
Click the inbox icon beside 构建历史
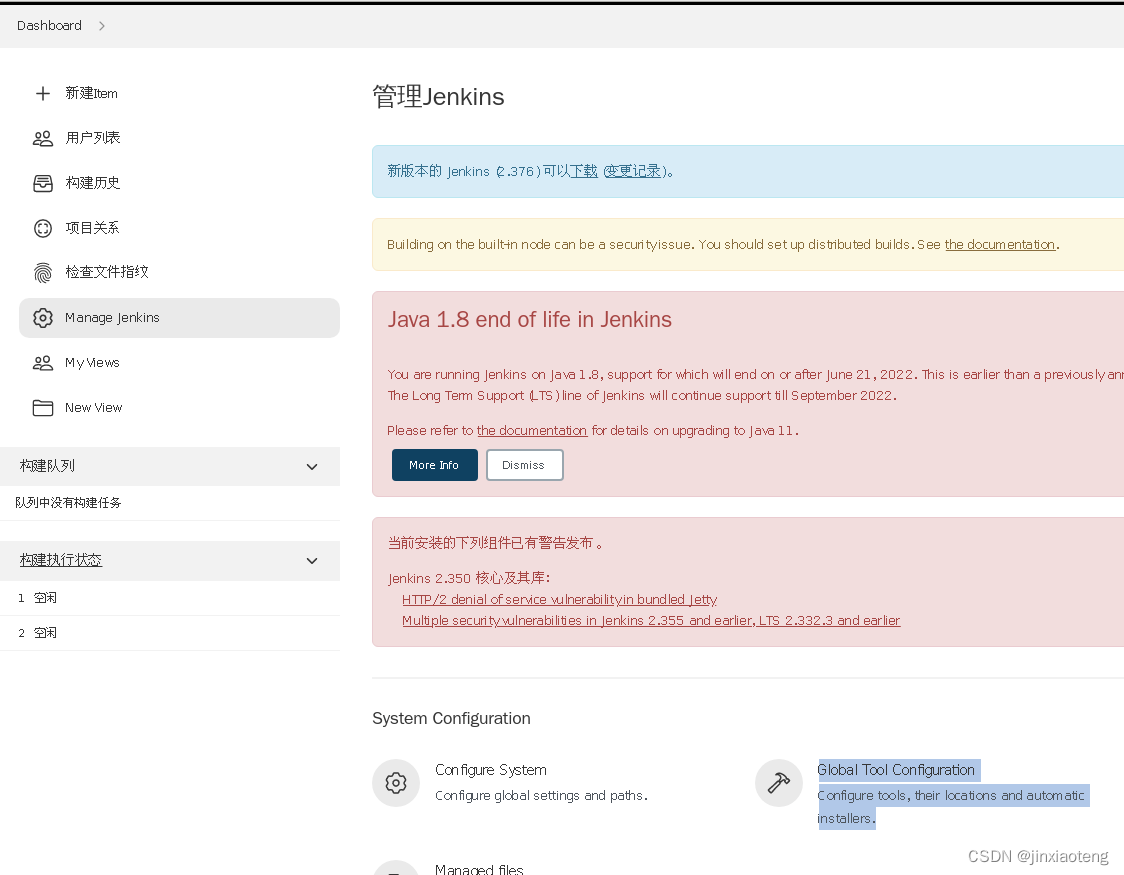(x=43, y=183)
